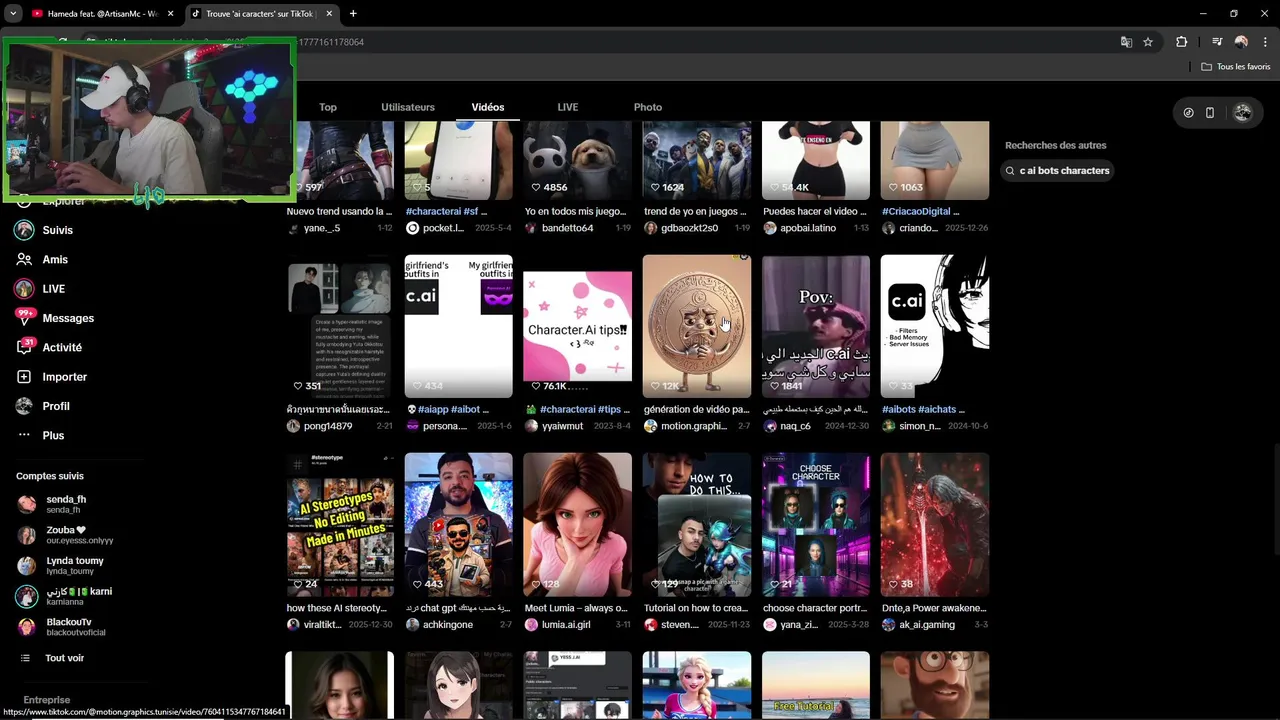The height and width of the screenshot is (720, 1280).
Task: Click the 'Recherches des autres' heading
Action: (1056, 145)
